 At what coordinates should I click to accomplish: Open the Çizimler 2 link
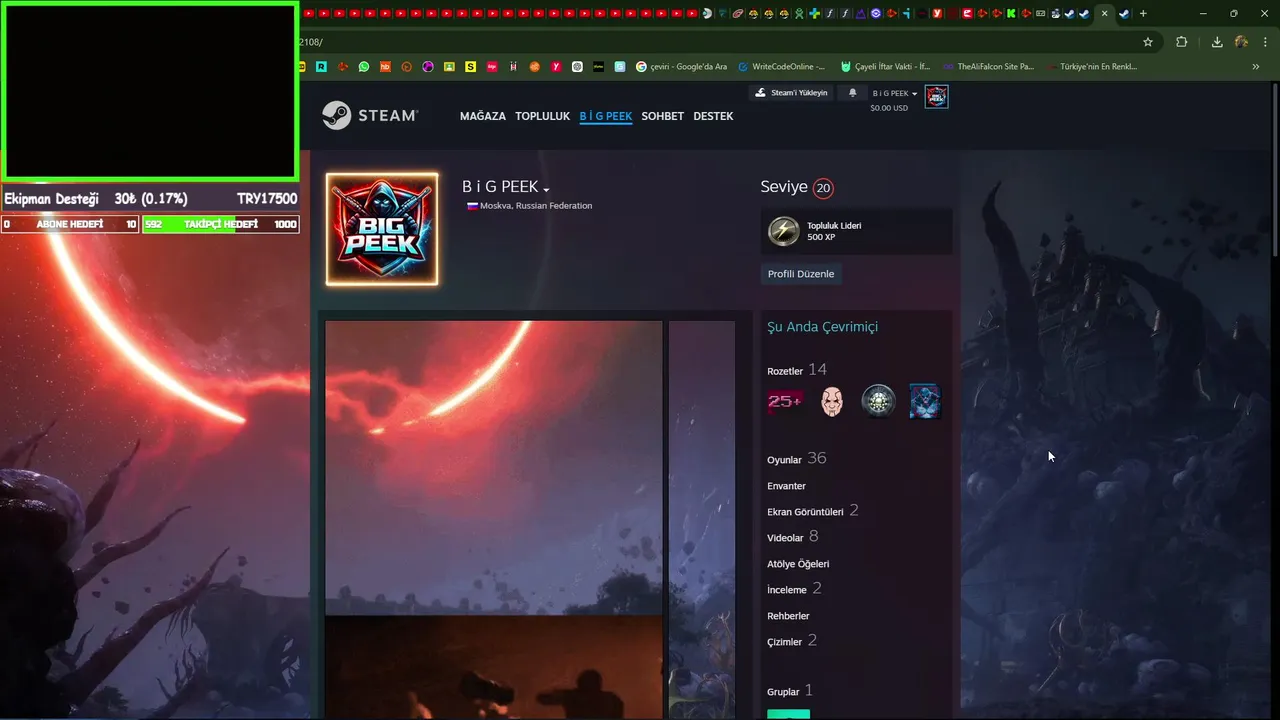792,641
